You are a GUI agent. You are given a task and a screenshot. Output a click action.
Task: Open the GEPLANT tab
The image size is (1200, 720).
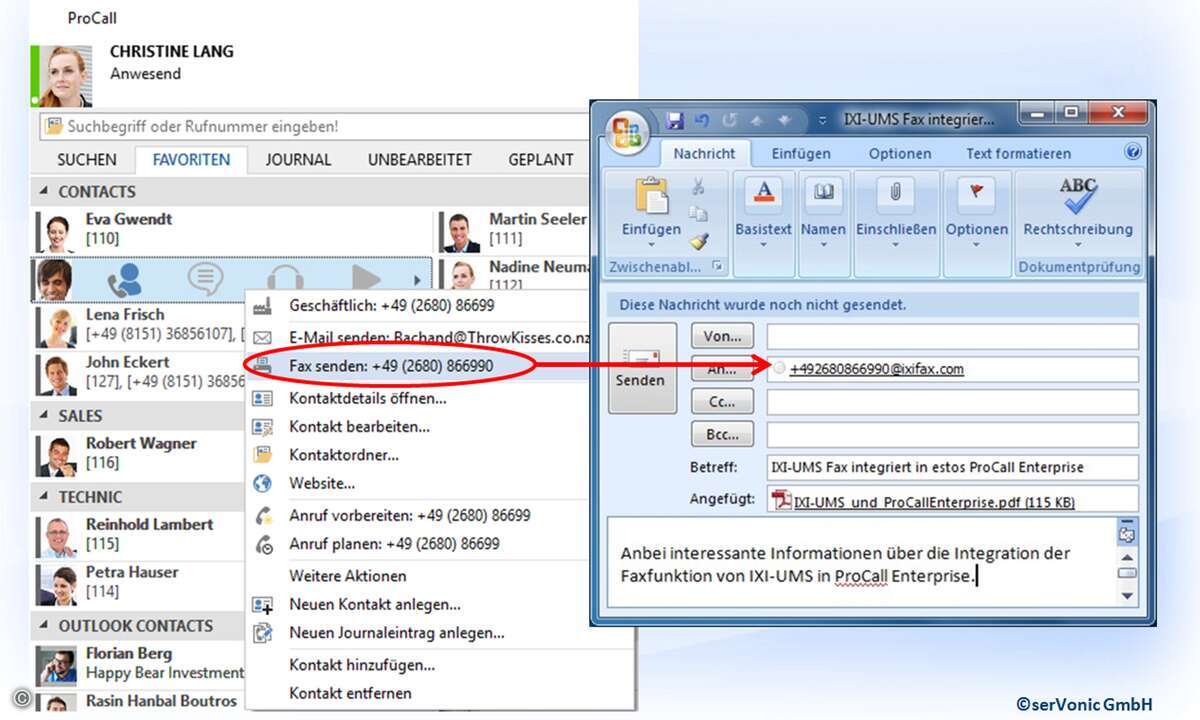[x=541, y=159]
